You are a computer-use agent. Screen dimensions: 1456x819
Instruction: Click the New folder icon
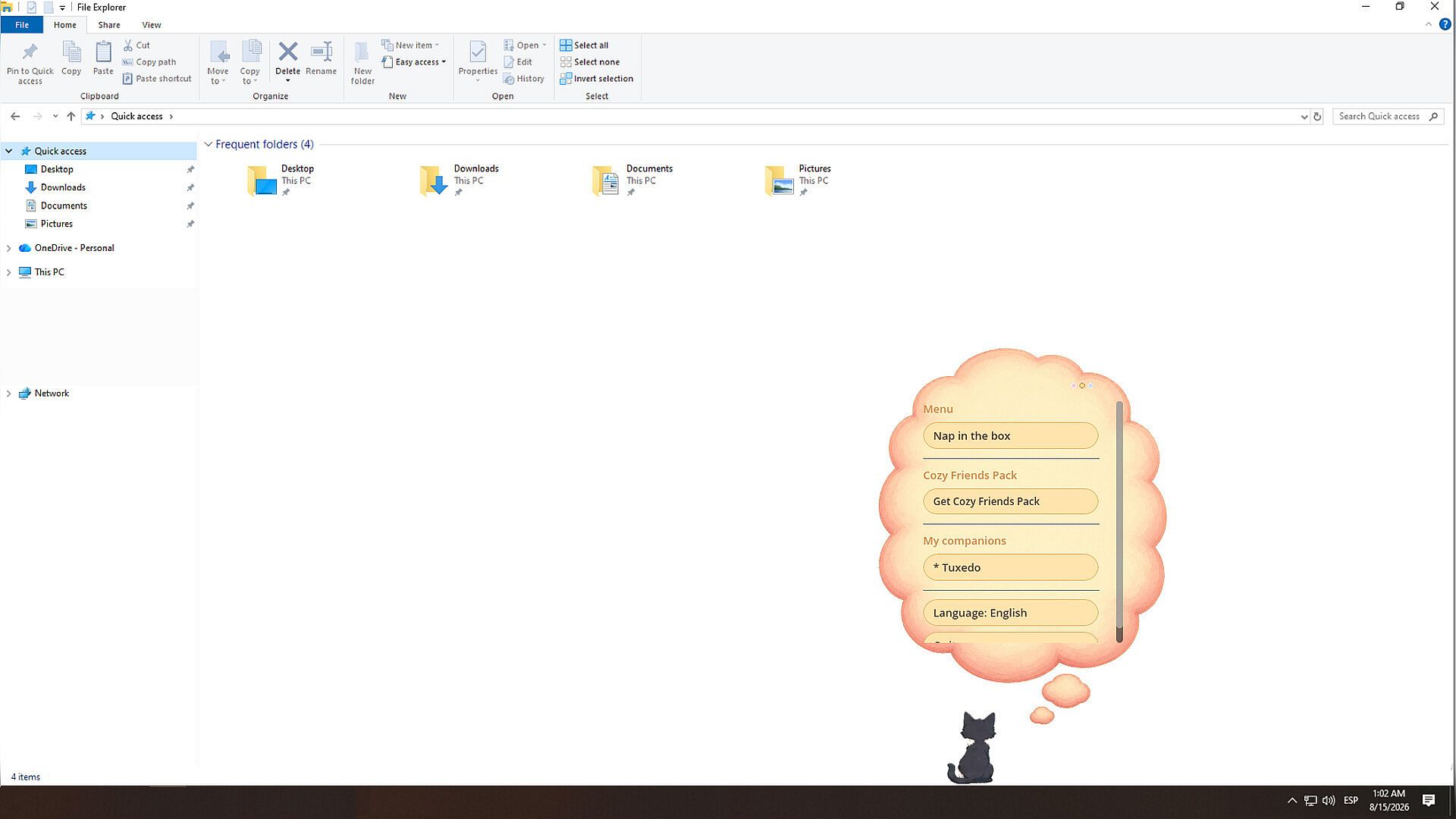[x=362, y=52]
